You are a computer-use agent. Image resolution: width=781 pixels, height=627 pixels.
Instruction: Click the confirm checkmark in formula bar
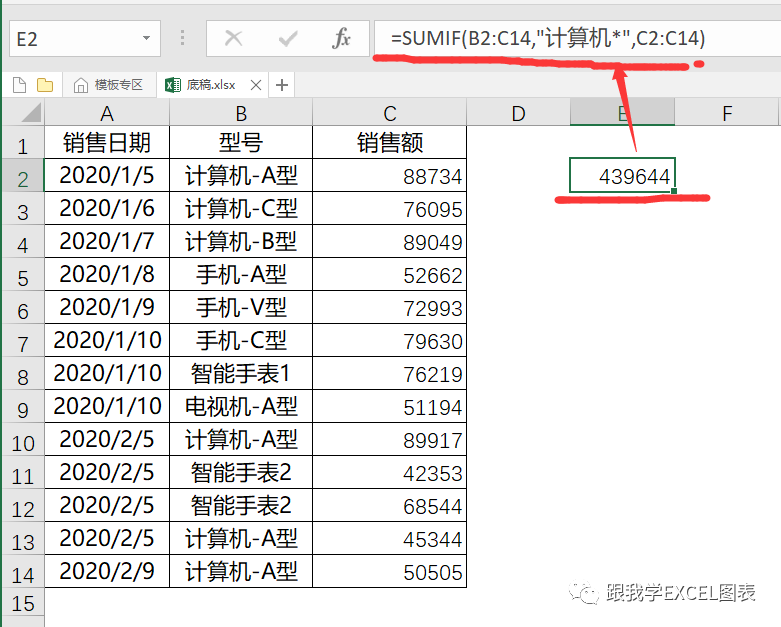pos(288,38)
